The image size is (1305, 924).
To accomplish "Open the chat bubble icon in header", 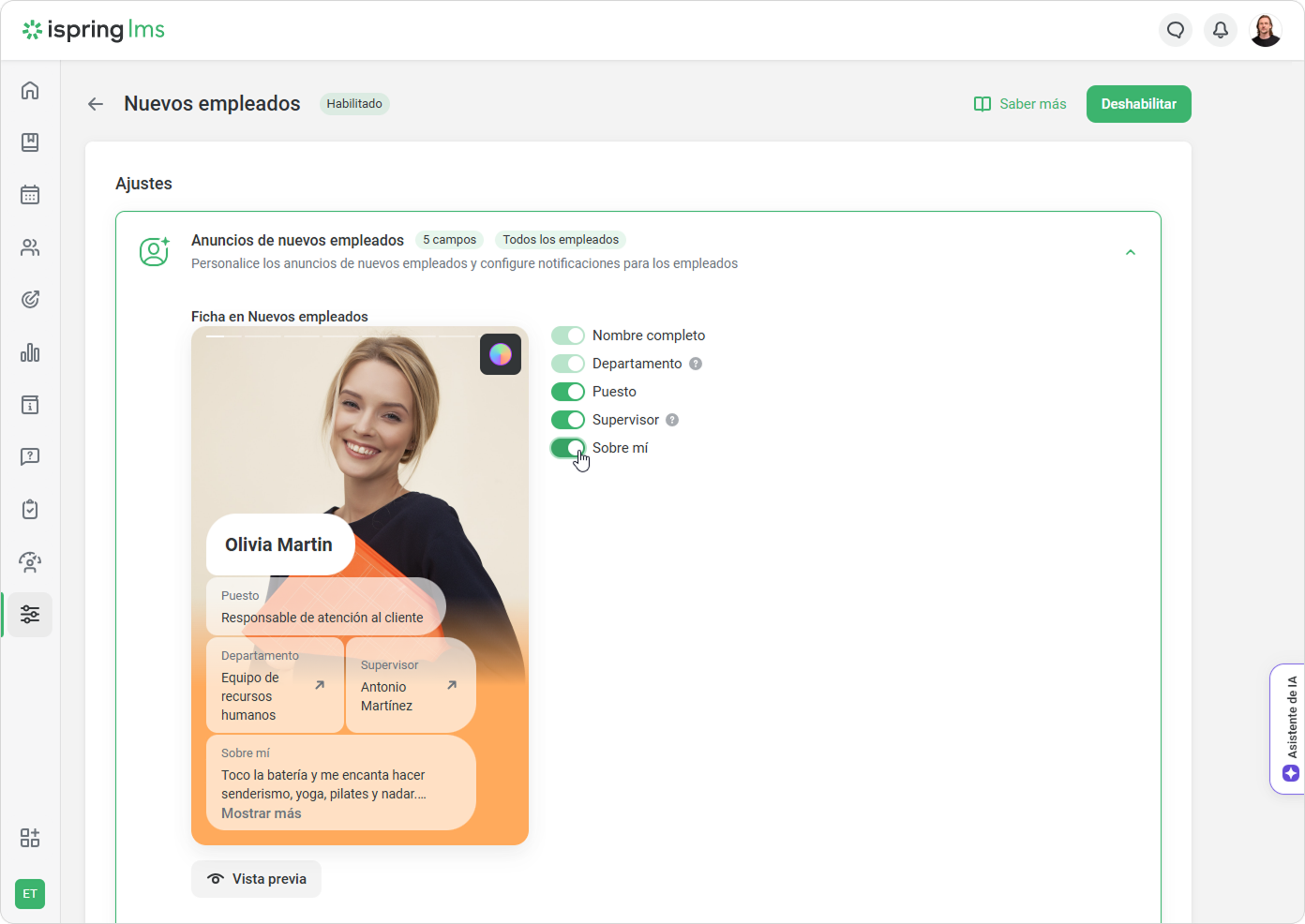I will (x=1175, y=30).
